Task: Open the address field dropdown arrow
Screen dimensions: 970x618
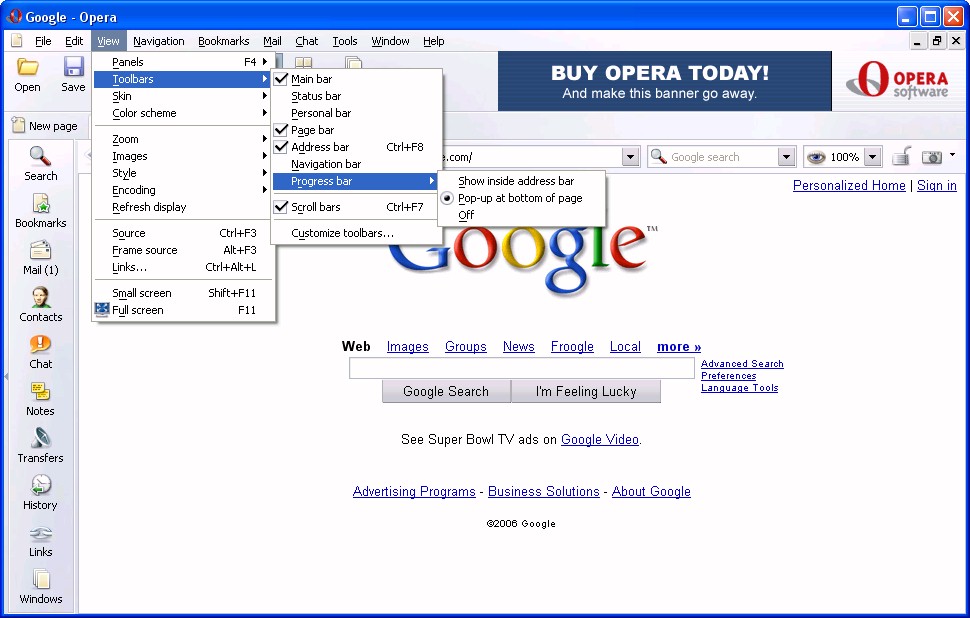Action: coord(630,157)
